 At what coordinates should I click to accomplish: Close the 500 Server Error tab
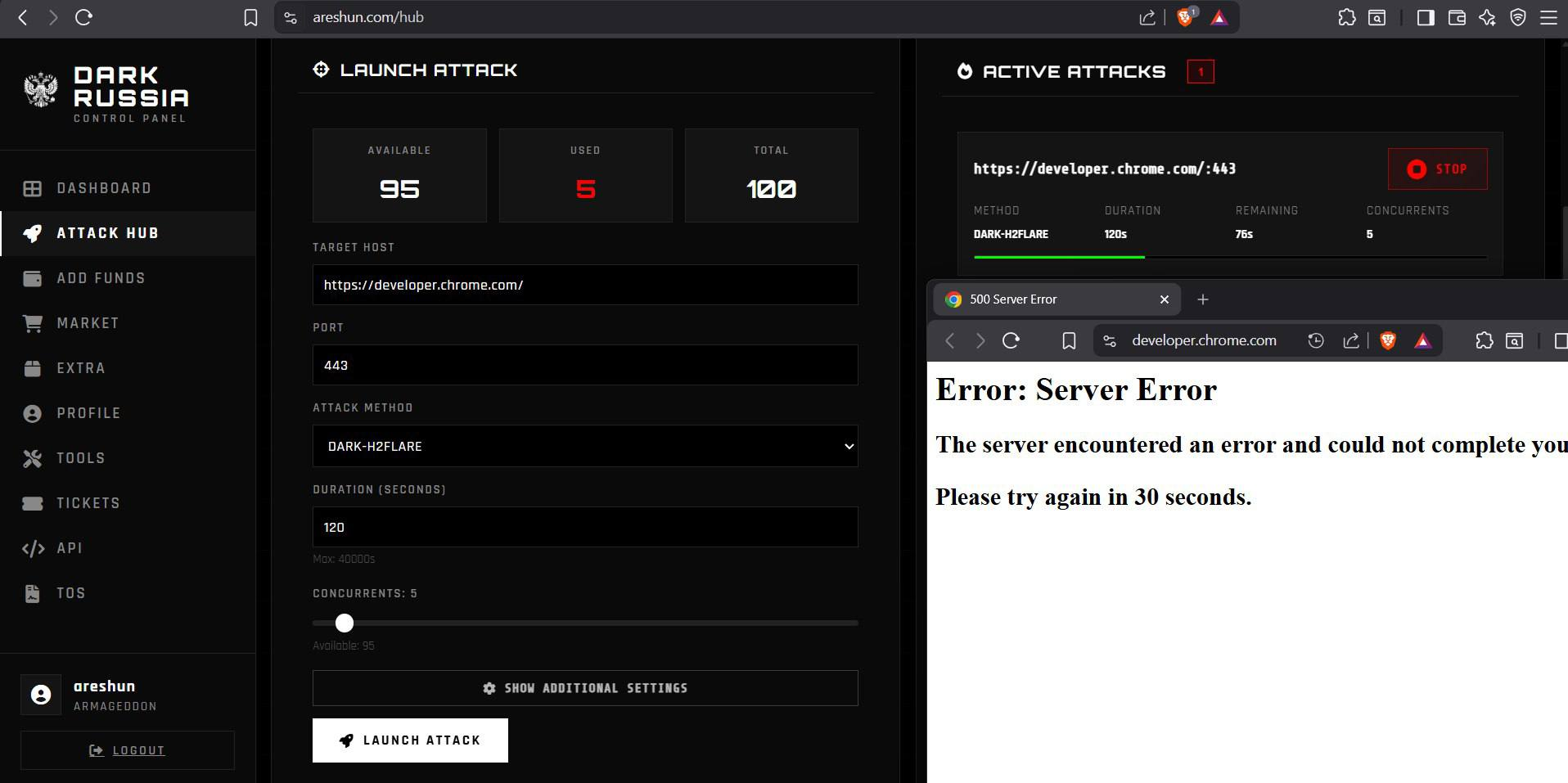click(x=1165, y=299)
